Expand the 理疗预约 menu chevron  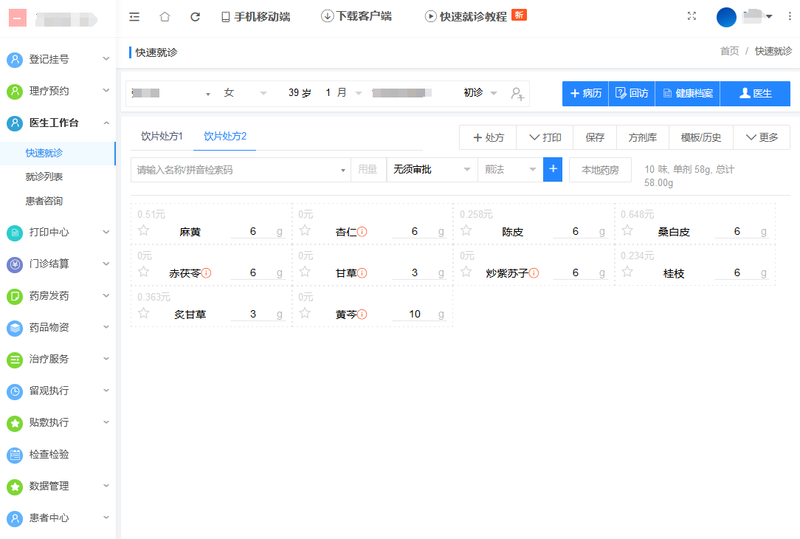point(106,90)
